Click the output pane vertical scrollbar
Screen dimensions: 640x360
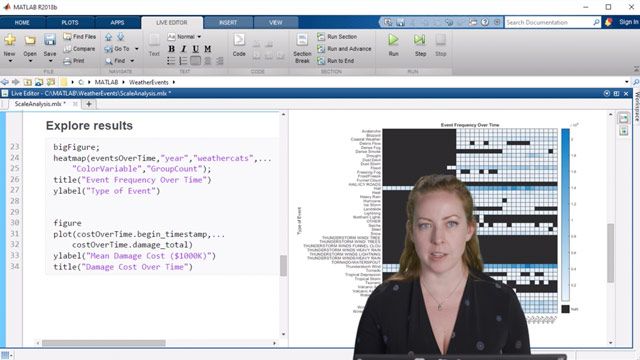[611, 253]
